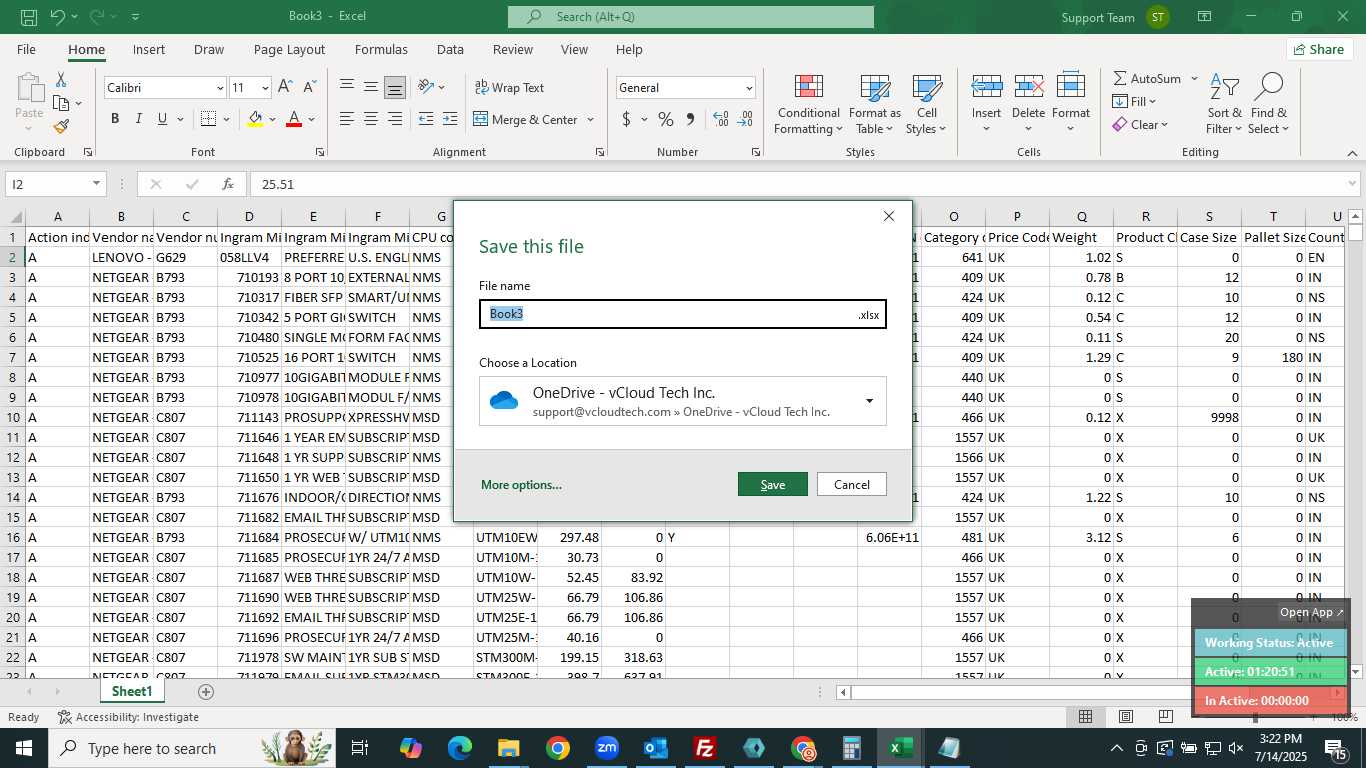Select the Sheet1 tab

(132, 691)
